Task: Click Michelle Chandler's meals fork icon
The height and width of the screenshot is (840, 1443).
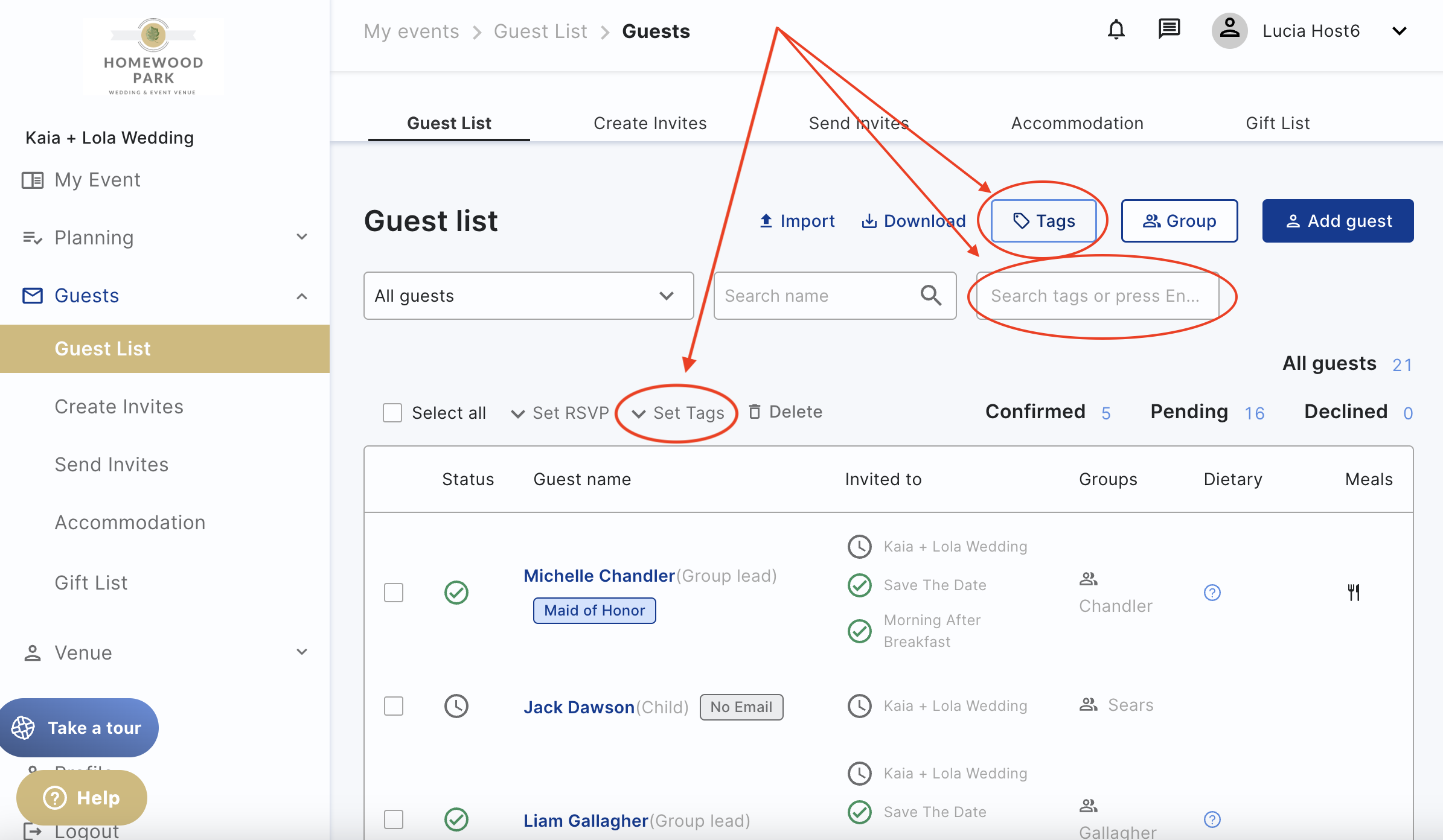Action: click(x=1354, y=593)
